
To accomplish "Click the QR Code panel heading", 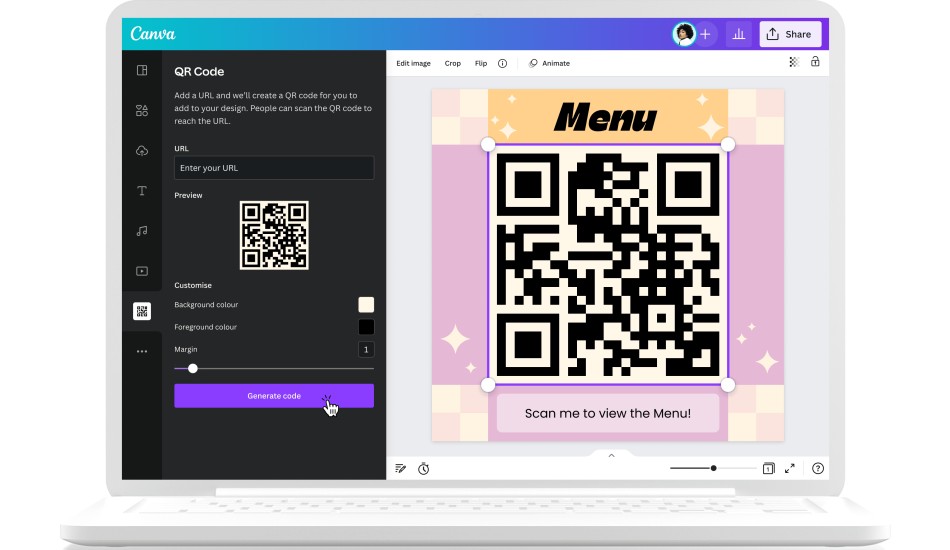I will 199,71.
